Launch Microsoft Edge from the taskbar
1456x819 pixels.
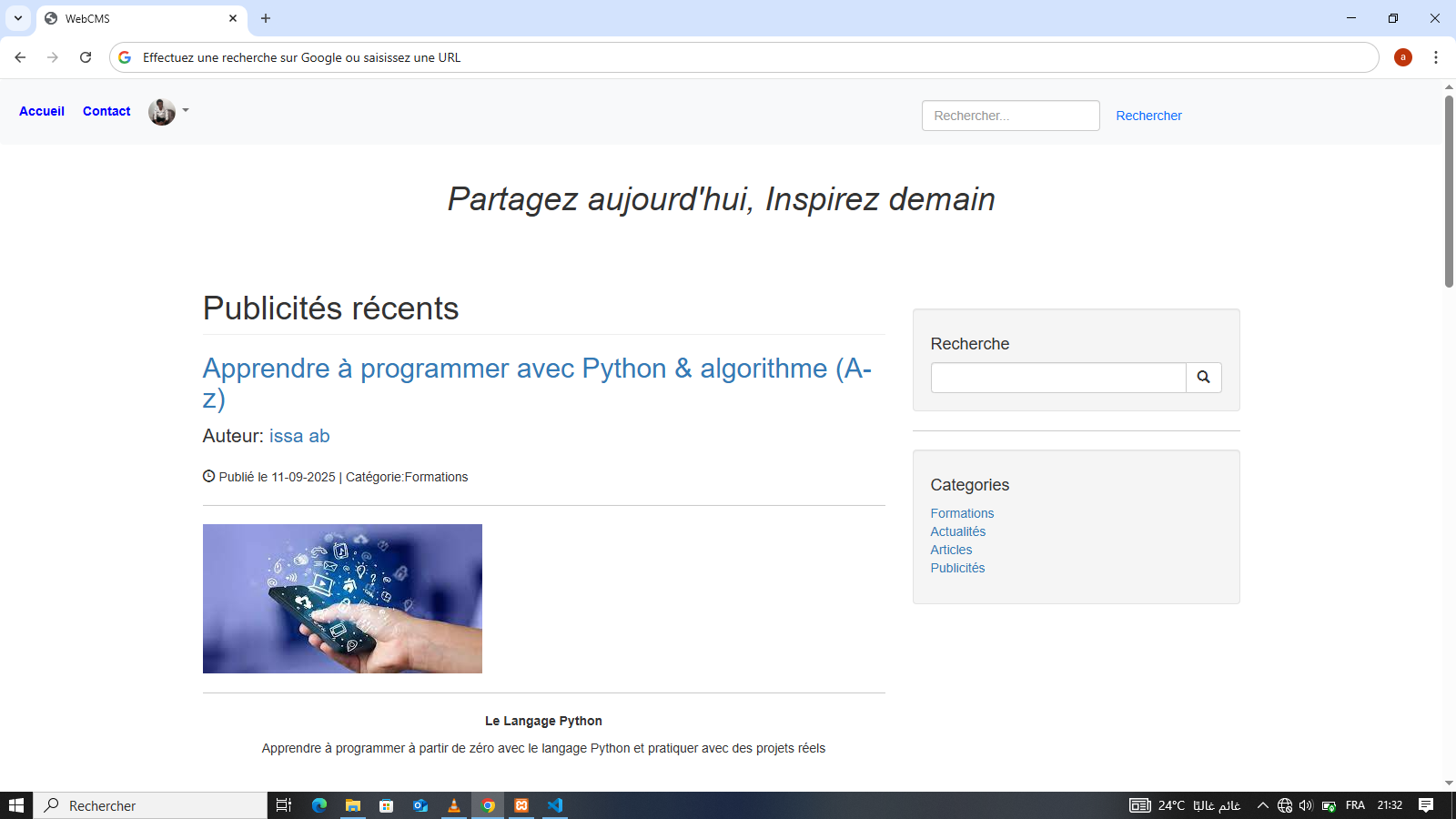[x=318, y=805]
